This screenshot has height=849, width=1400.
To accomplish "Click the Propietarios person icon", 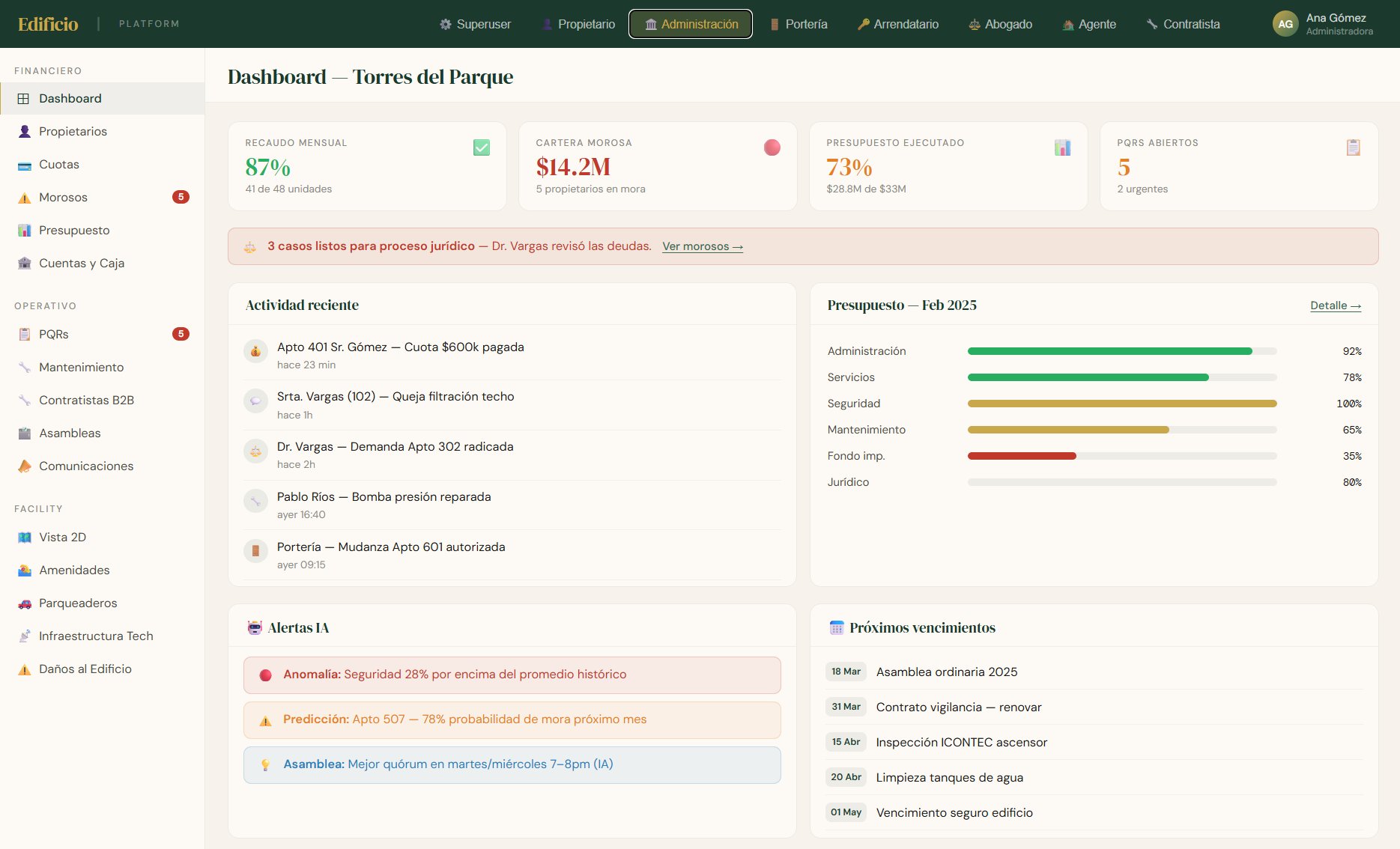I will pyautogui.click(x=24, y=132).
